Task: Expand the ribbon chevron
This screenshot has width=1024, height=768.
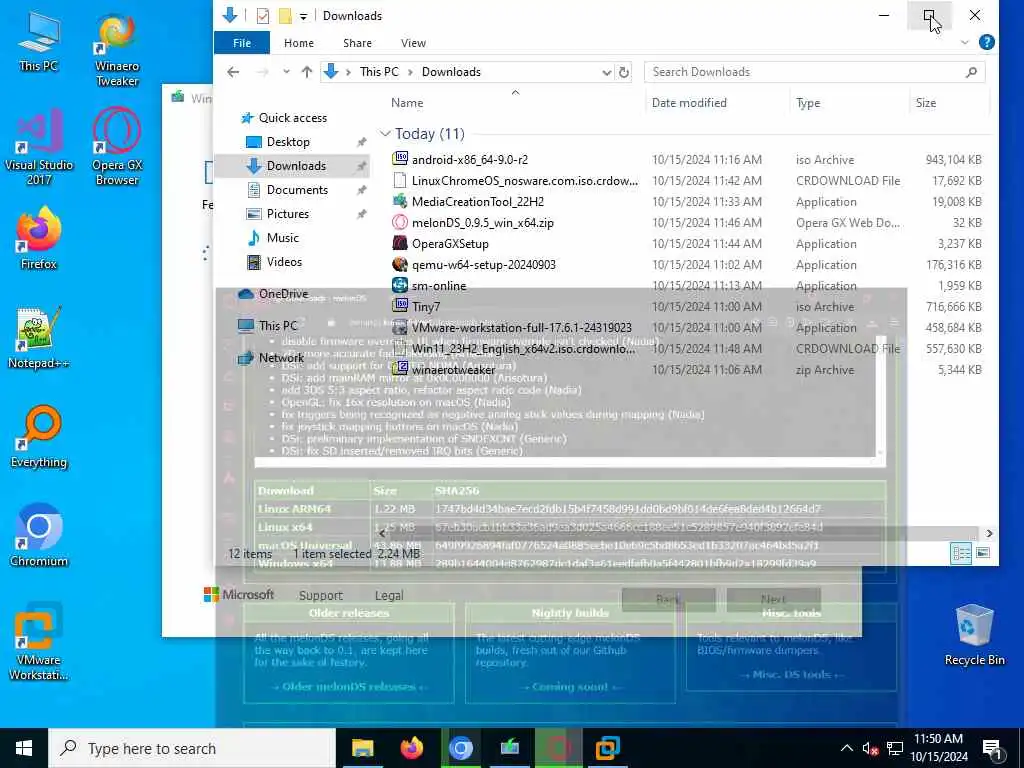Action: [965, 42]
